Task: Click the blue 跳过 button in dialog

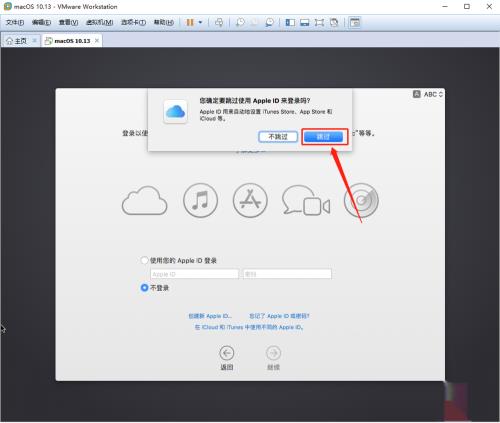Action: tap(323, 136)
